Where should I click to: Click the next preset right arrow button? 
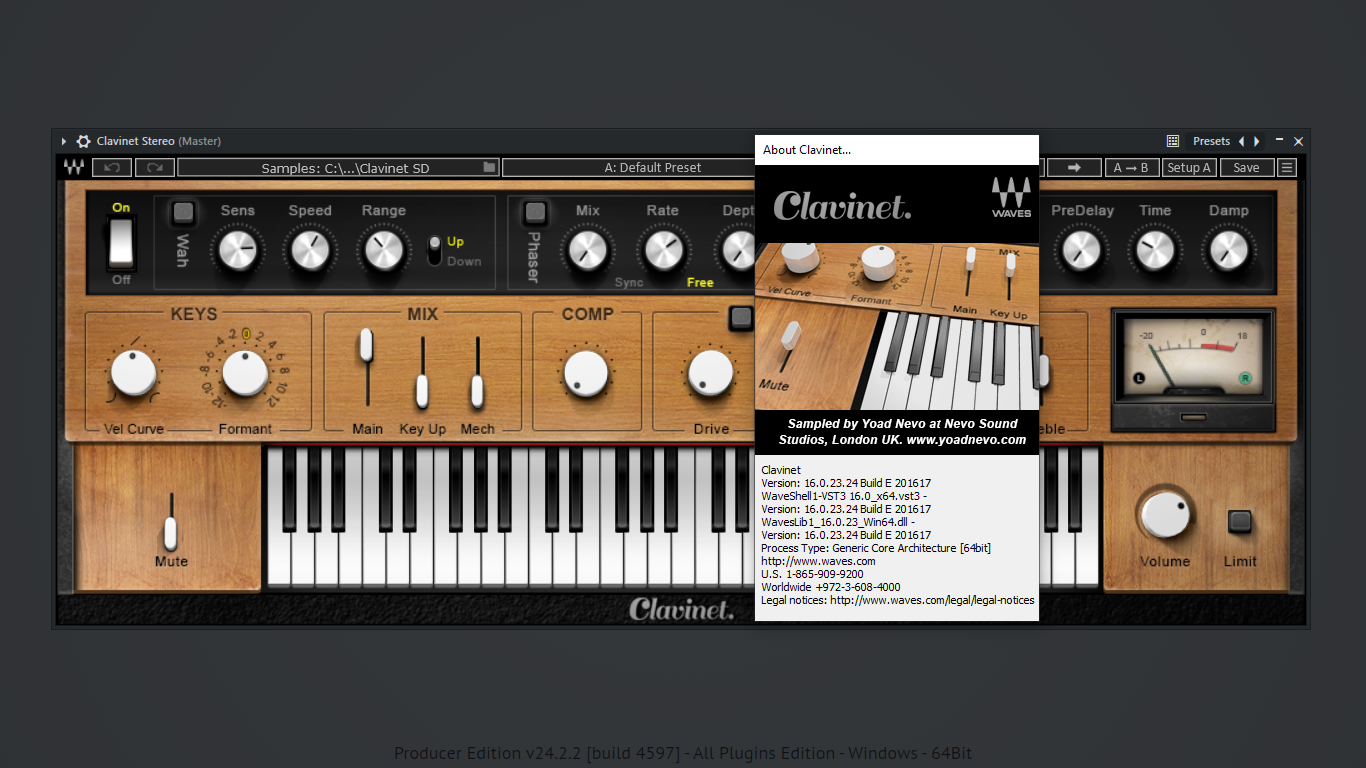1257,142
